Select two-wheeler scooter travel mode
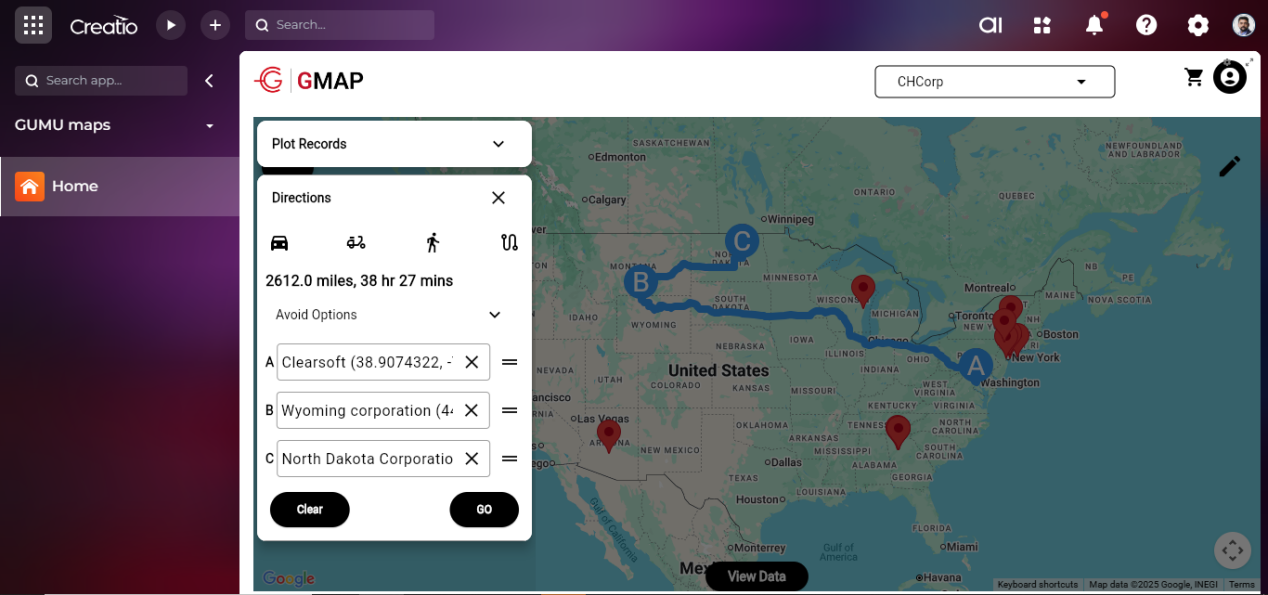Image resolution: width=1268 pixels, height=595 pixels. click(x=356, y=242)
